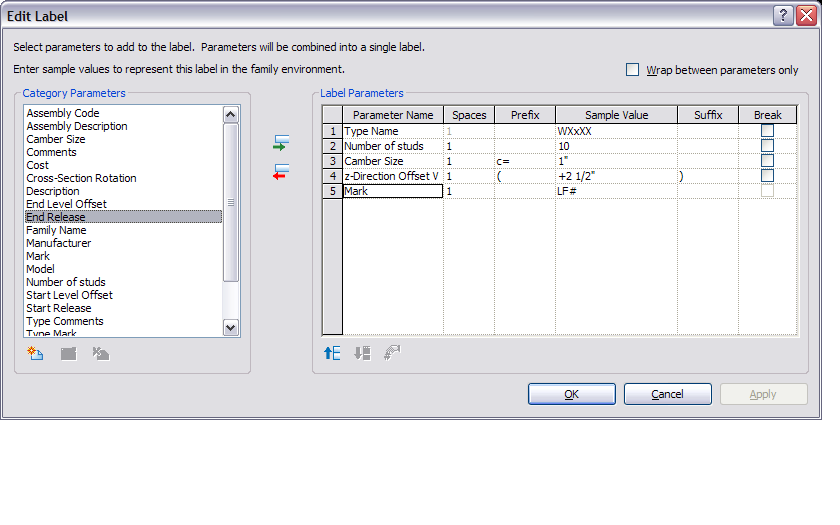This screenshot has height=525, width=840.
Task: Select Mark in the category list
Action: pyautogui.click(x=123, y=256)
